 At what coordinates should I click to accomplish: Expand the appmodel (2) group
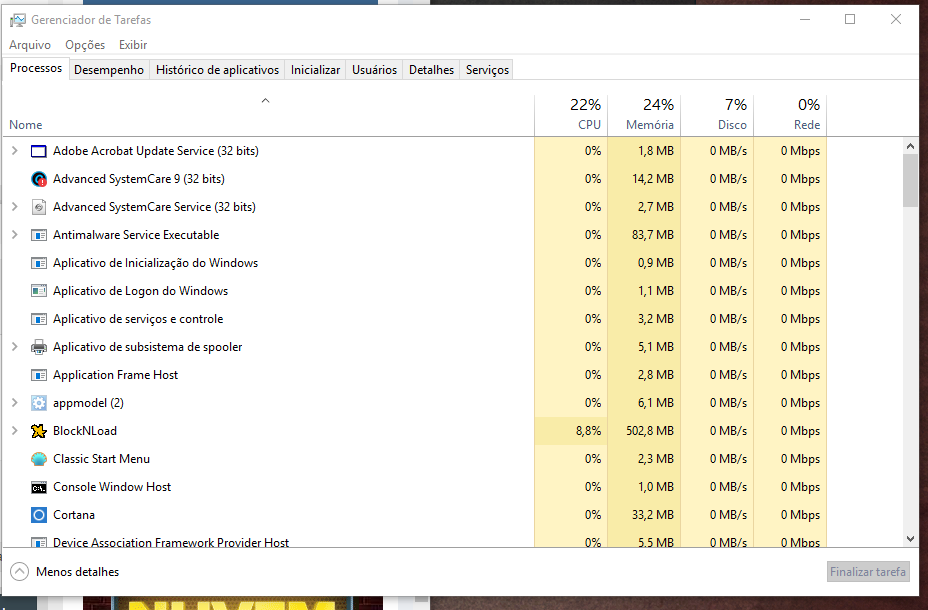coord(15,403)
